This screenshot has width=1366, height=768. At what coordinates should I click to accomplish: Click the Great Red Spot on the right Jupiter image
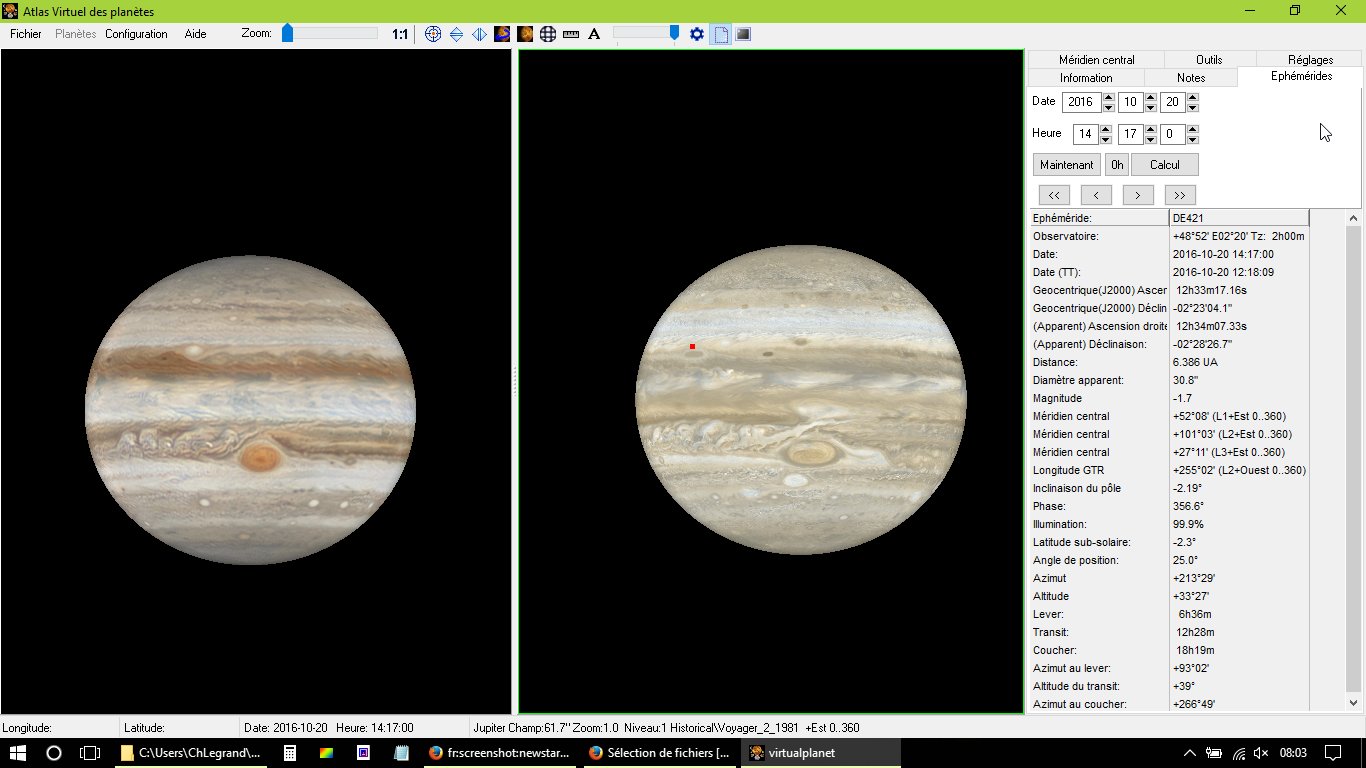[x=810, y=454]
